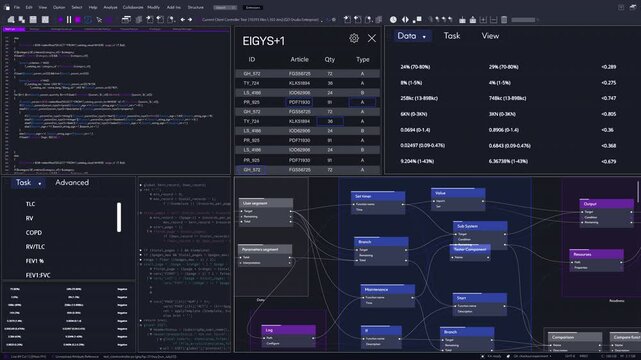The height and width of the screenshot is (360, 641).
Task: Click the stacked layers icon in toolbar
Action: (139, 20)
